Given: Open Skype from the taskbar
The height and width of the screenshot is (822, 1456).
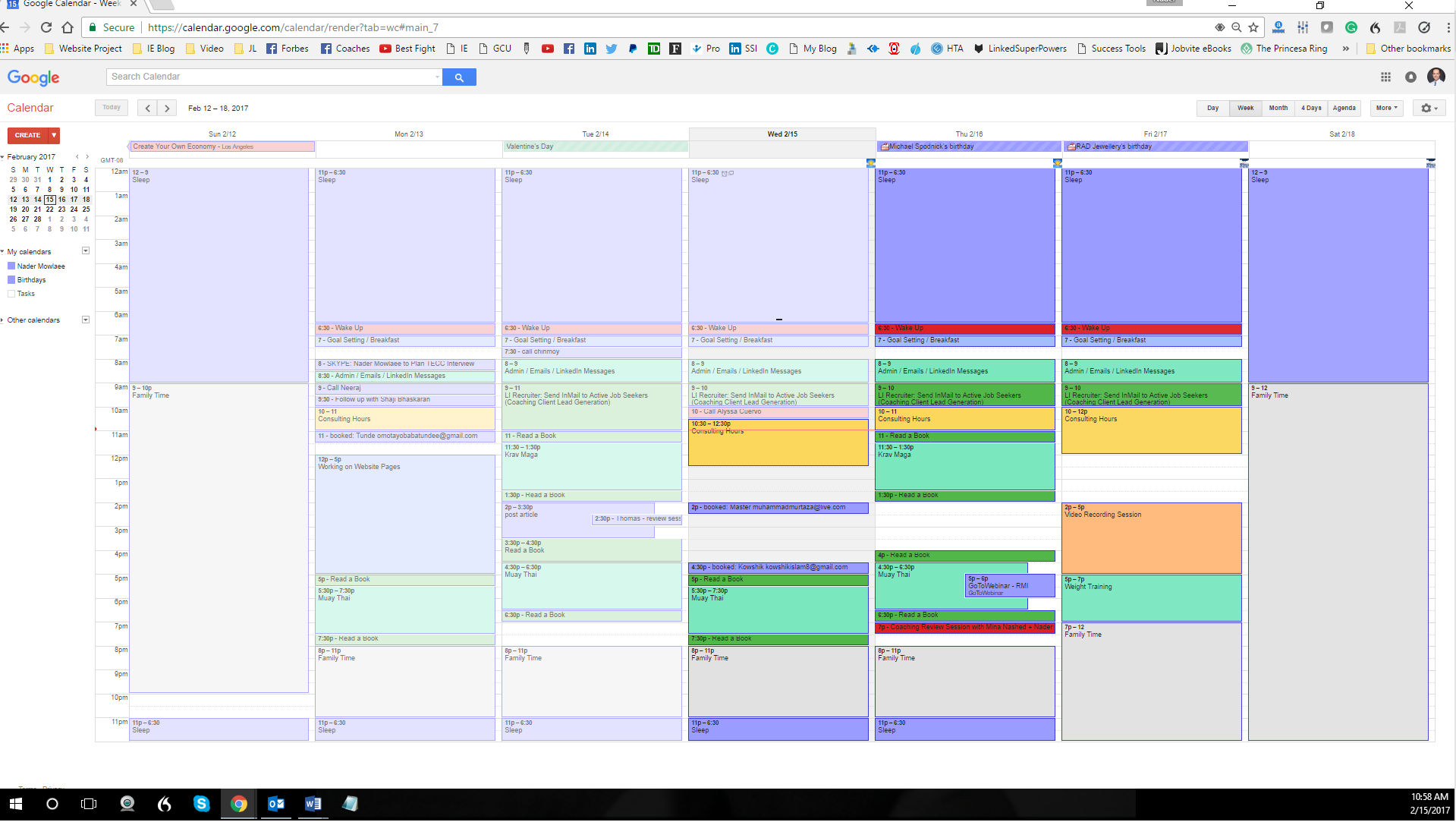Looking at the screenshot, I should point(202,804).
